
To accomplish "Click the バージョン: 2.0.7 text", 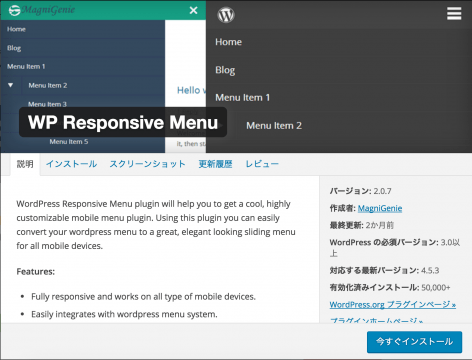I will (x=360, y=191).
